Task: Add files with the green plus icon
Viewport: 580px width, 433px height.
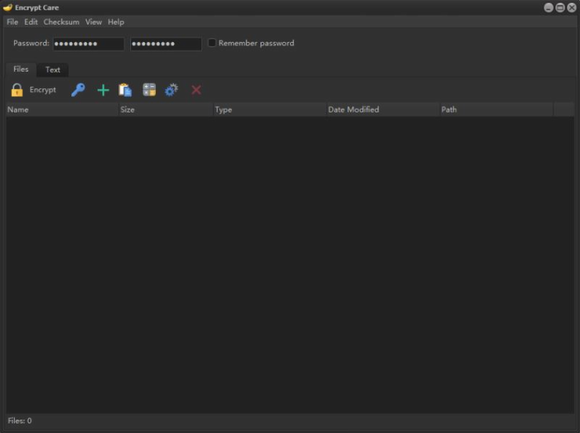Action: point(103,90)
